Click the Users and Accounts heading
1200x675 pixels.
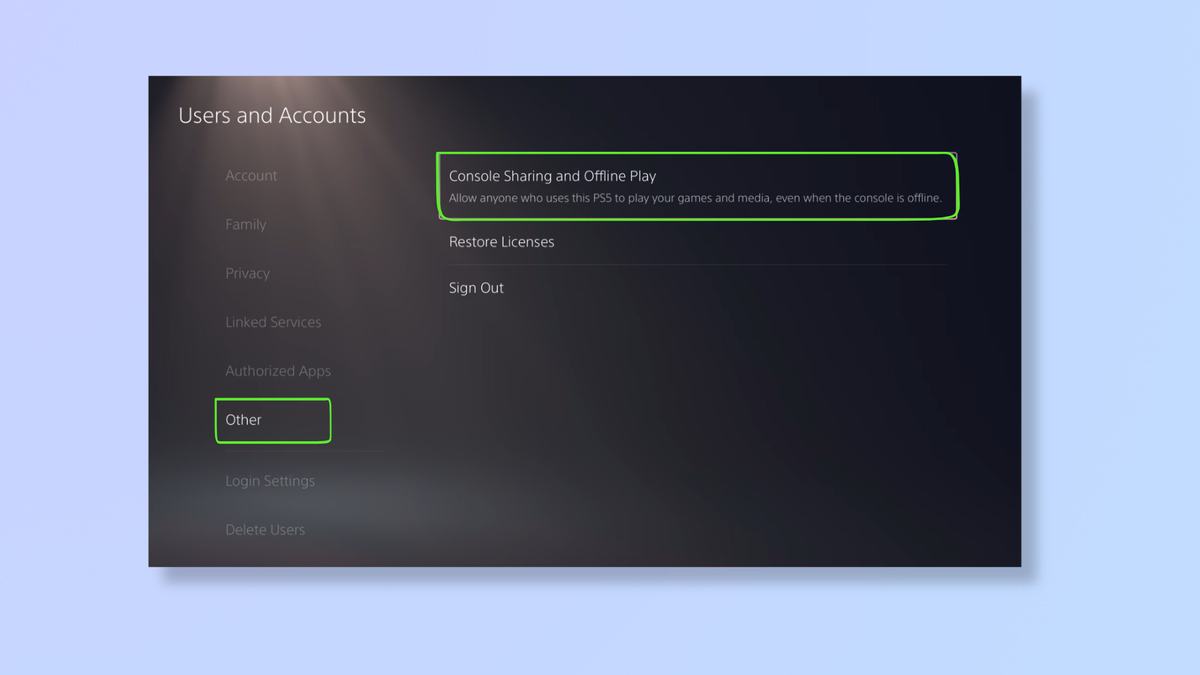[271, 115]
